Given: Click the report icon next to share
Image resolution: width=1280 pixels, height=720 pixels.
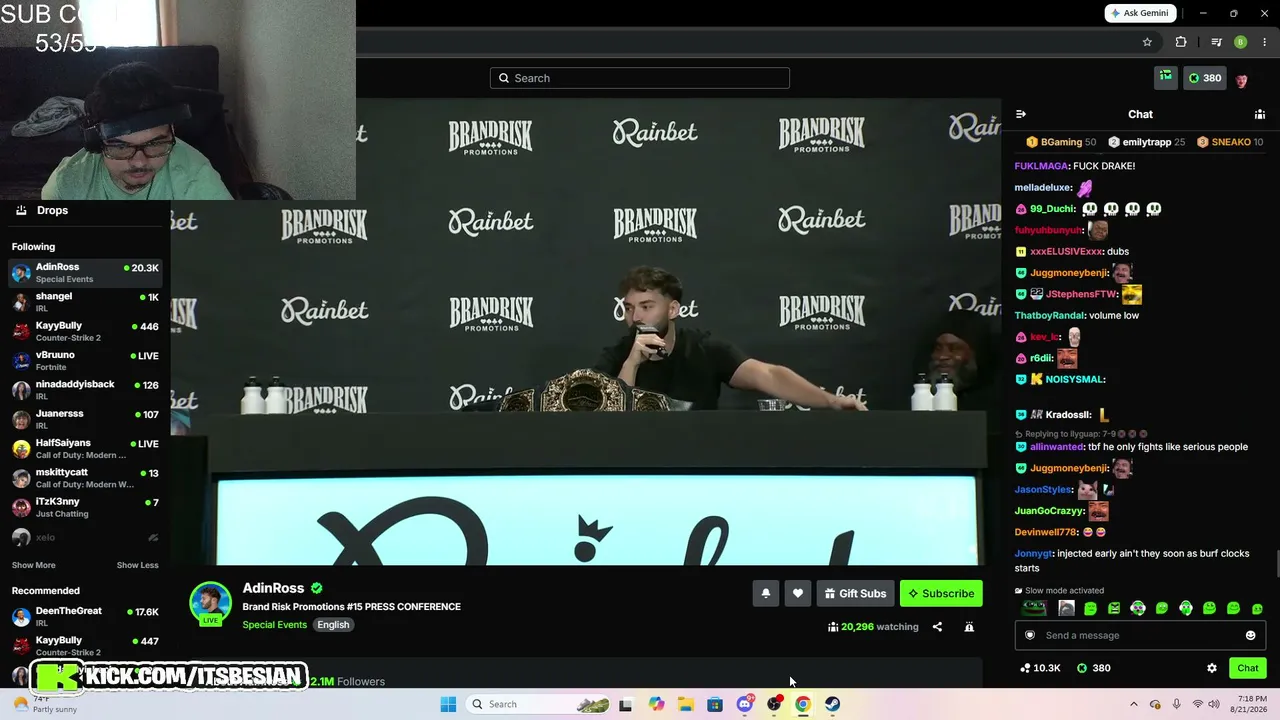Looking at the screenshot, I should coord(968,627).
